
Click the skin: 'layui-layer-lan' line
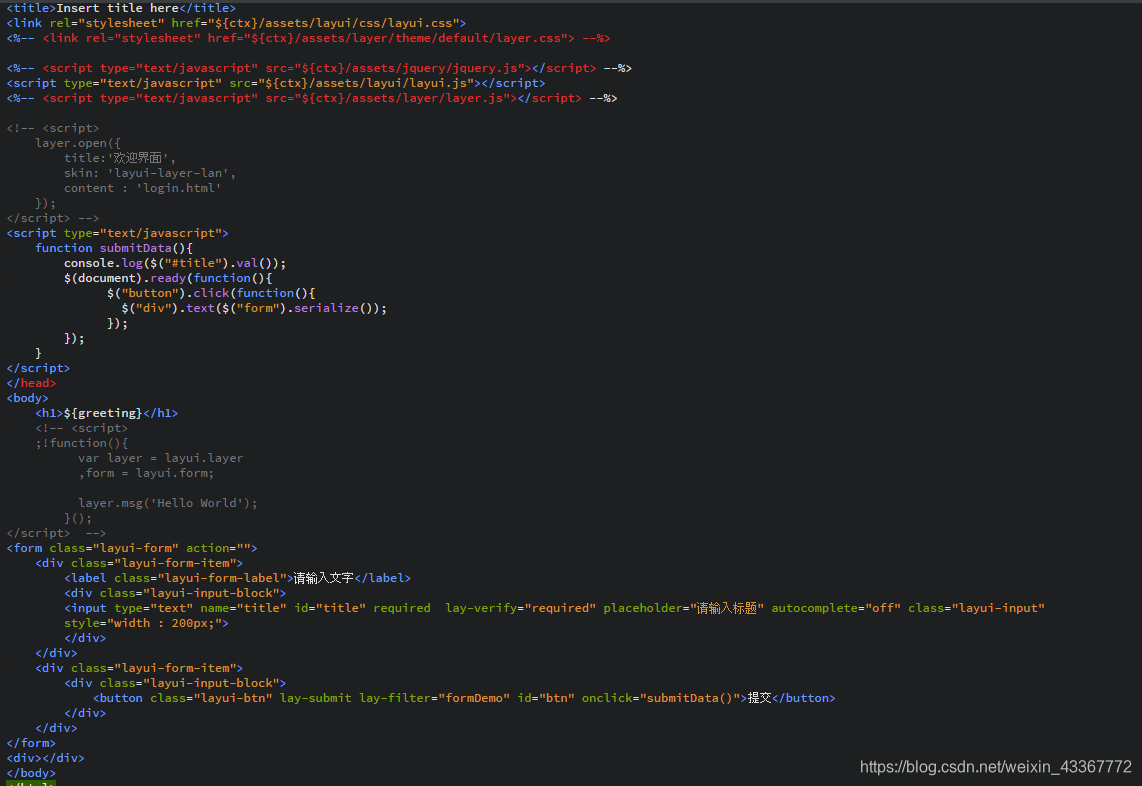point(149,173)
